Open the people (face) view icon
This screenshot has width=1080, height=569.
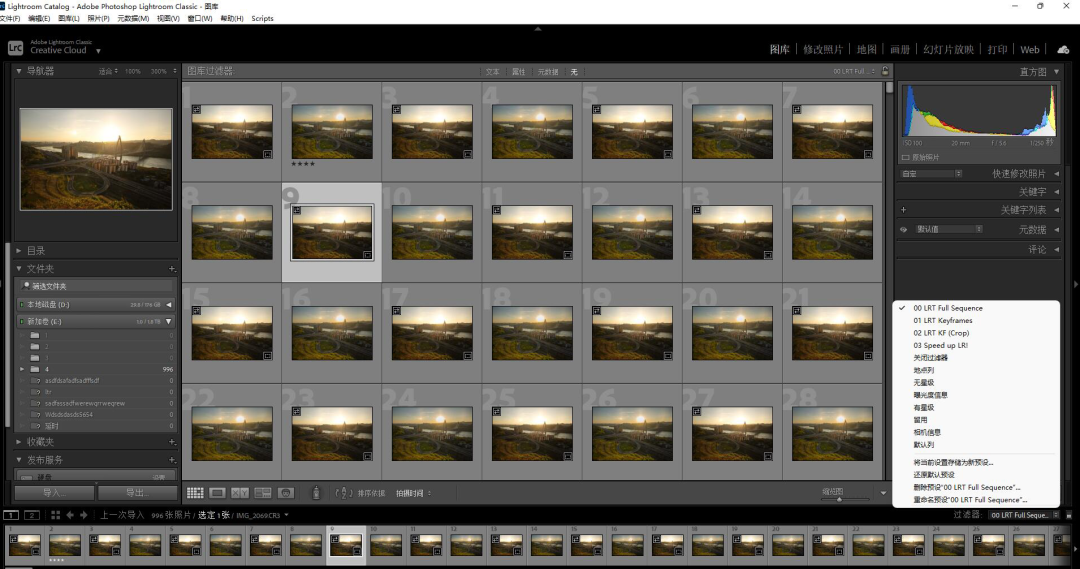point(286,493)
